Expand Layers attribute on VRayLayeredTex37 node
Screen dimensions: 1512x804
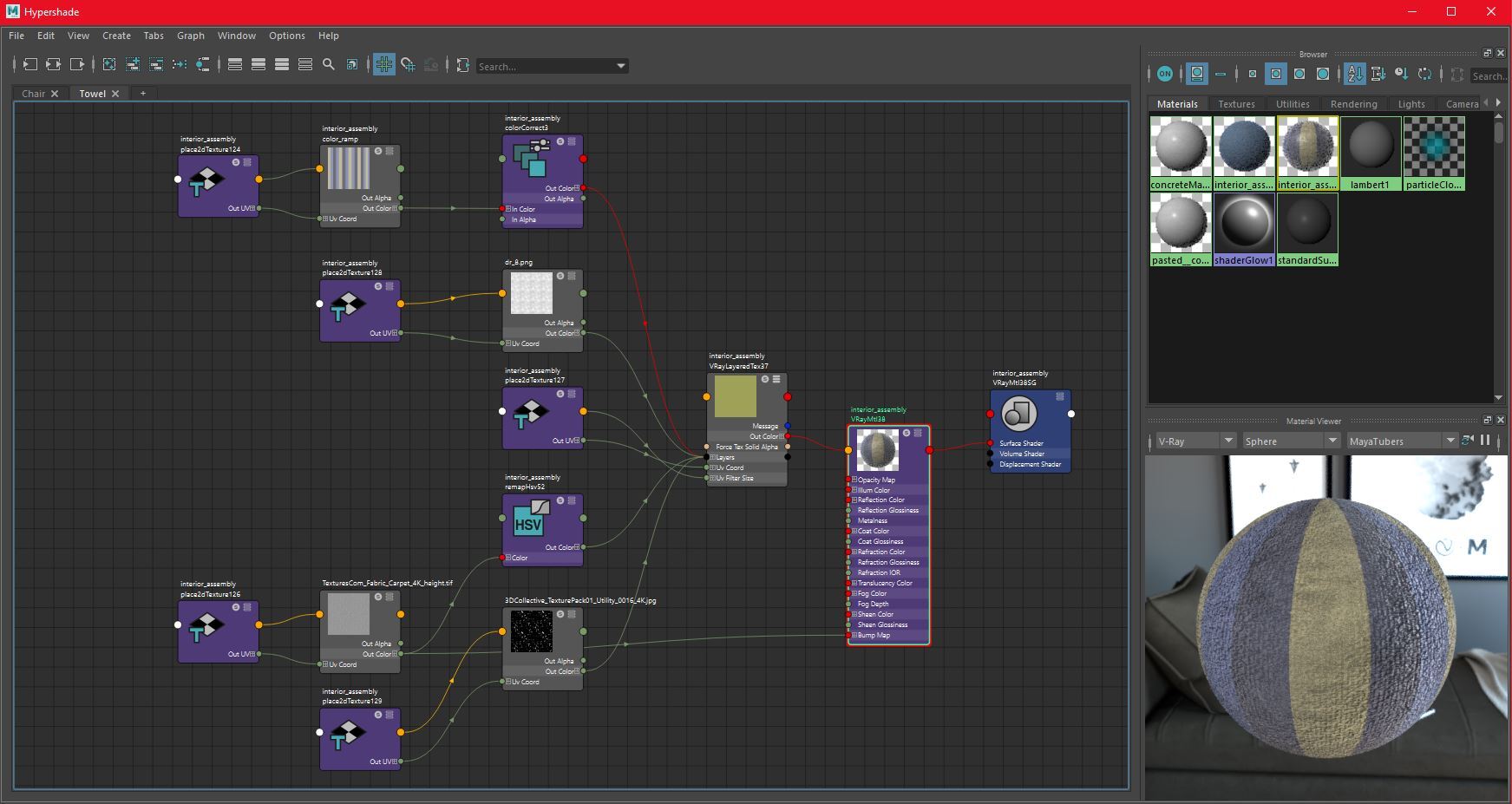click(713, 458)
